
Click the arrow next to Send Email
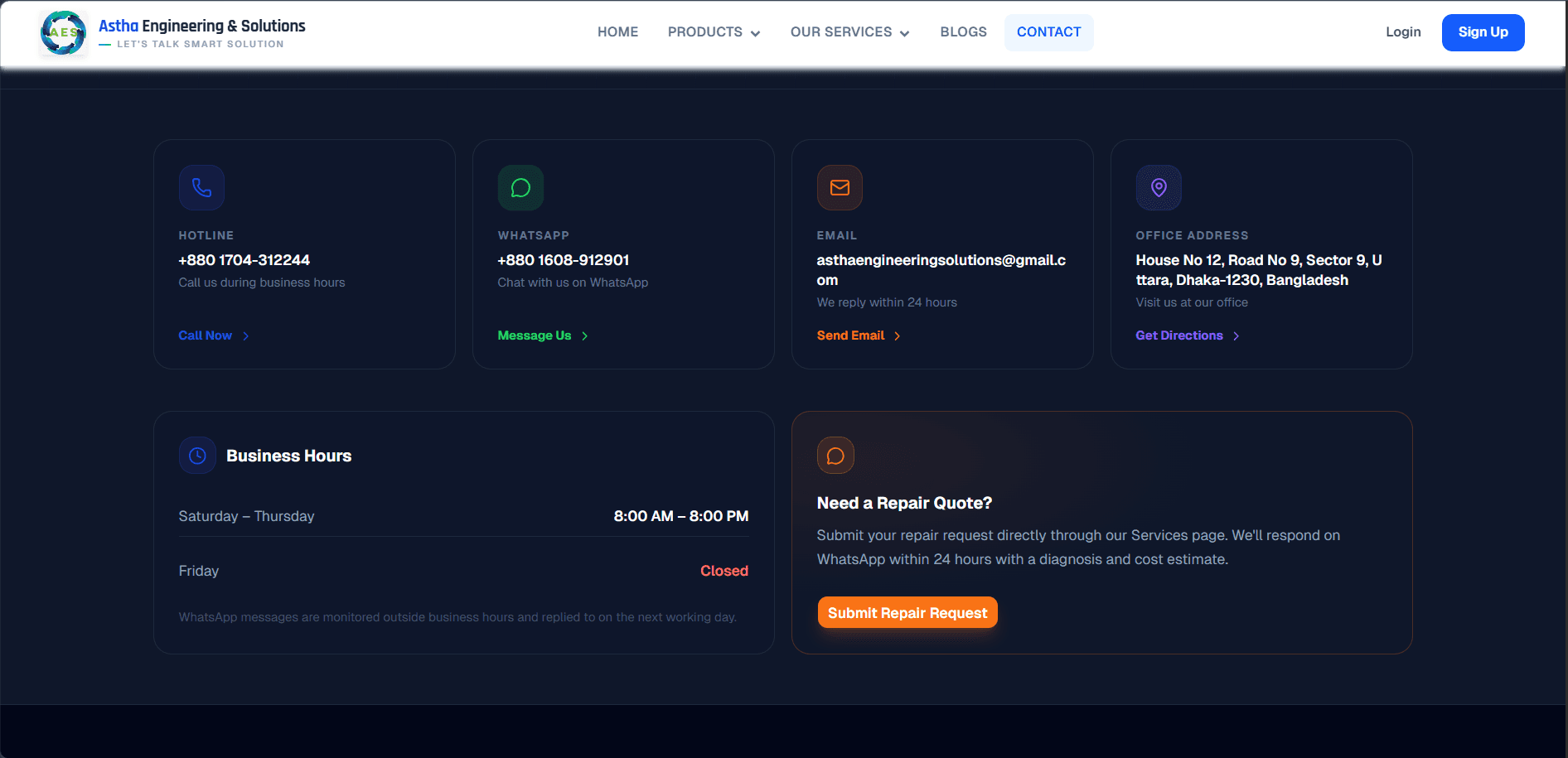pyautogui.click(x=897, y=336)
